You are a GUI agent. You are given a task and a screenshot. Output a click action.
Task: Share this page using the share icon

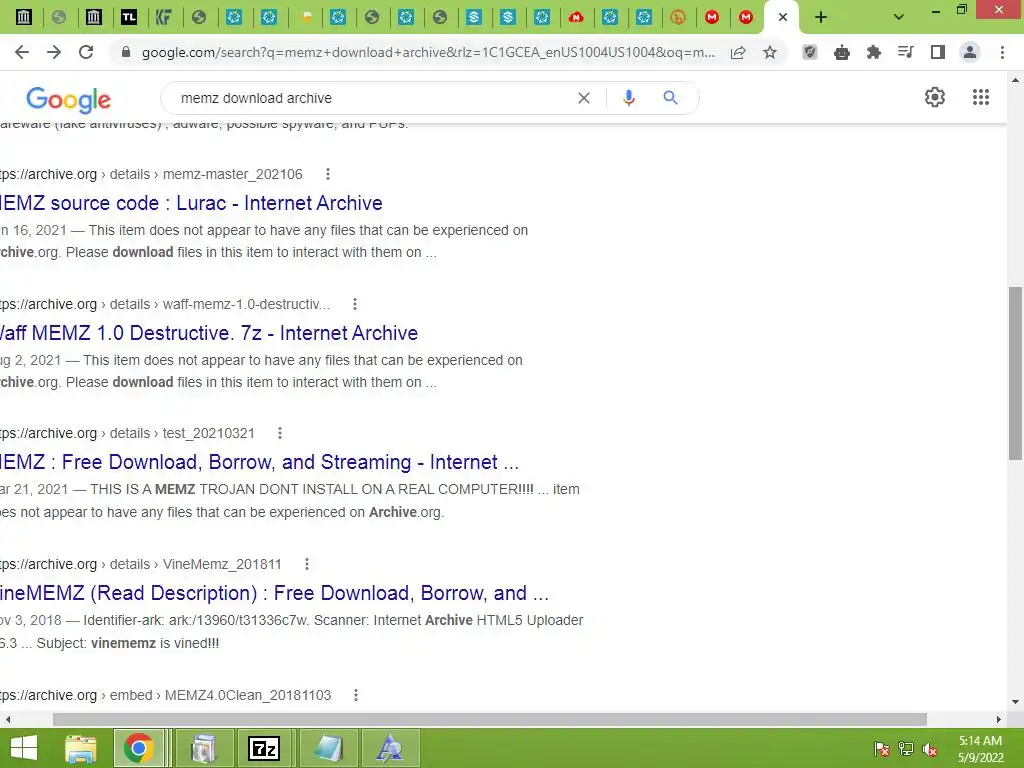pyautogui.click(x=738, y=52)
